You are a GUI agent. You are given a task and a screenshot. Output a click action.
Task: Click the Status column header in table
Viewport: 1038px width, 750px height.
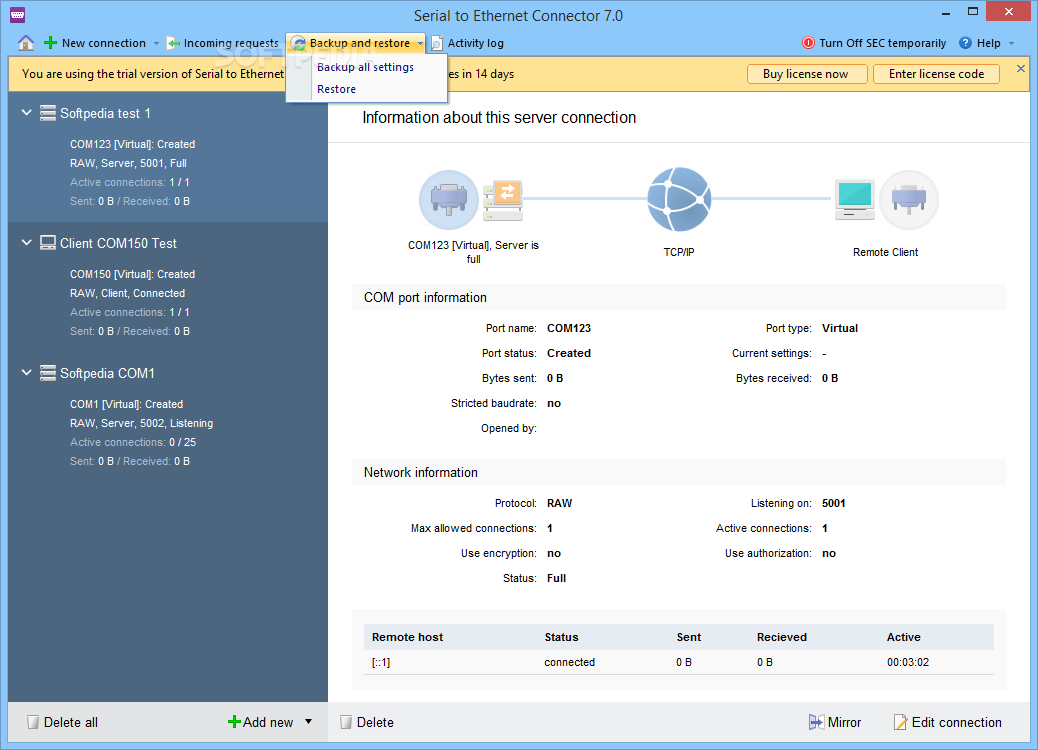pos(561,637)
